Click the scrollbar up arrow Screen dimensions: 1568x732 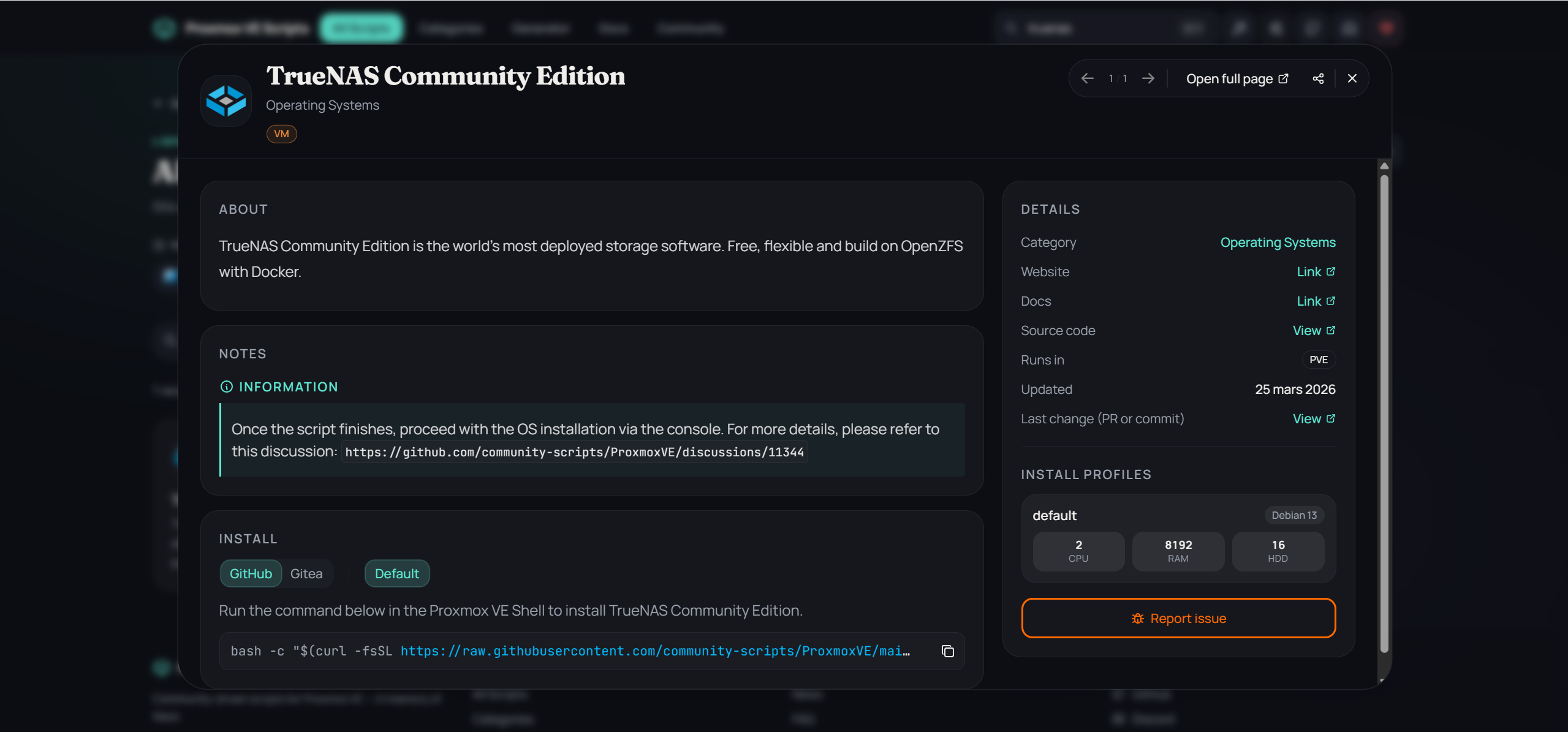[x=1384, y=166]
